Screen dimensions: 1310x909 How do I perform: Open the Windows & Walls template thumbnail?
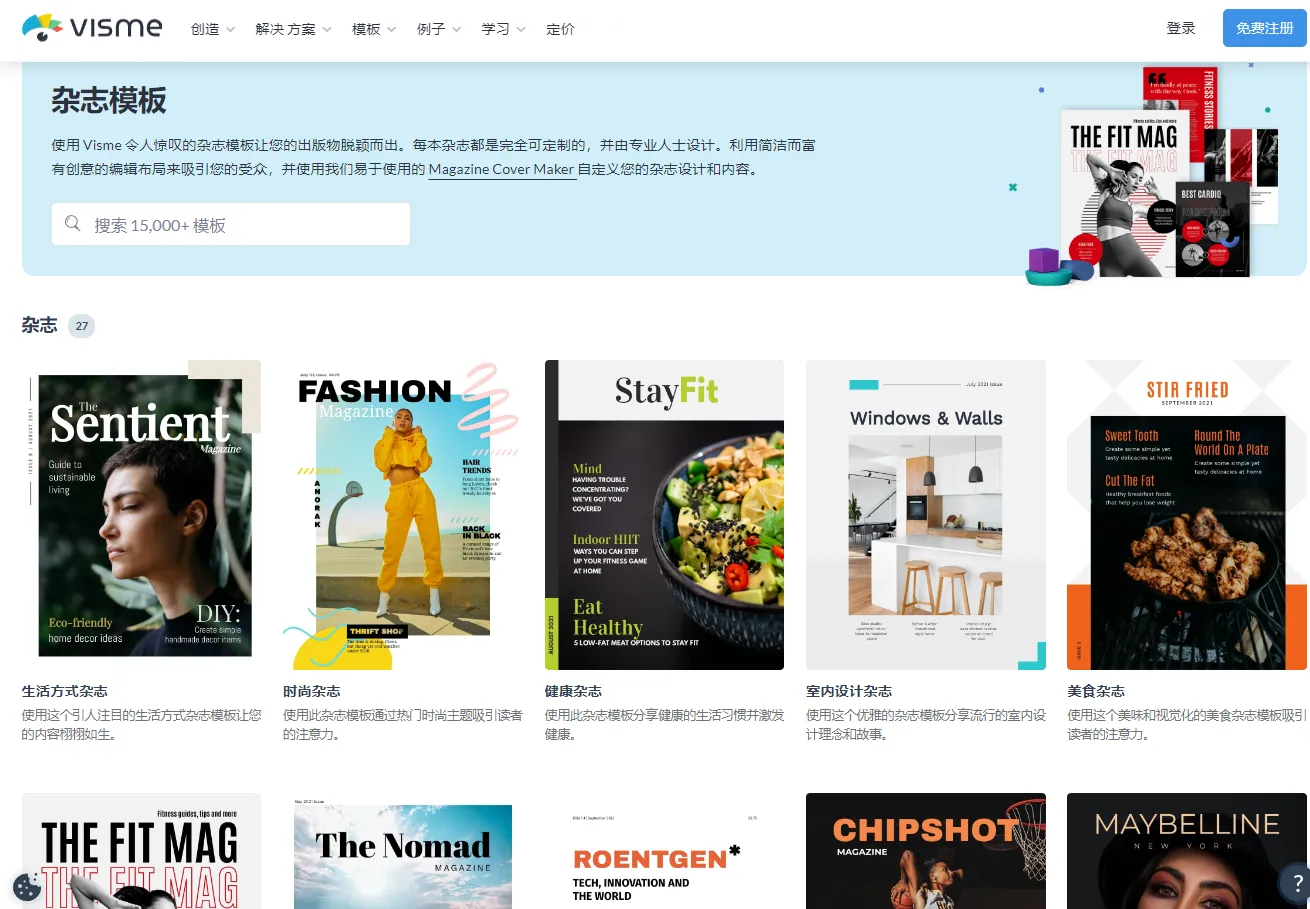pos(926,515)
